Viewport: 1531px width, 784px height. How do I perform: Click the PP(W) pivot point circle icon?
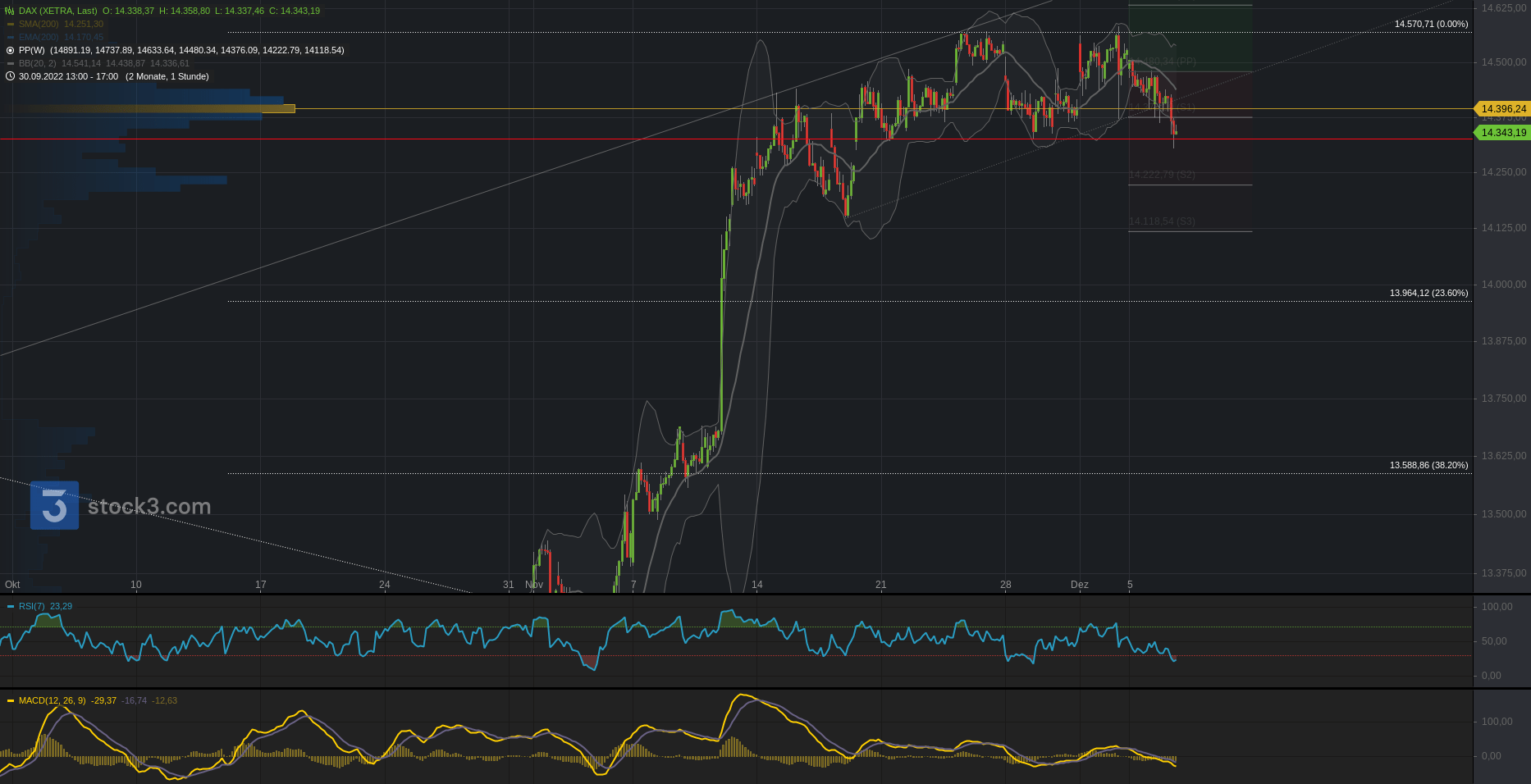tap(11, 50)
